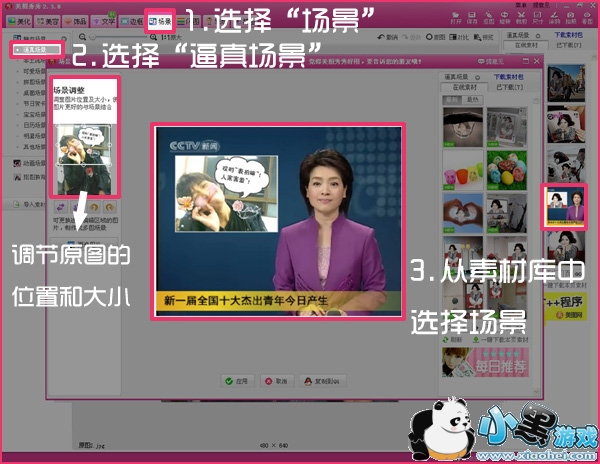Open 动画场景 in the left sidebar
This screenshot has height=464, width=600.
[x=29, y=163]
